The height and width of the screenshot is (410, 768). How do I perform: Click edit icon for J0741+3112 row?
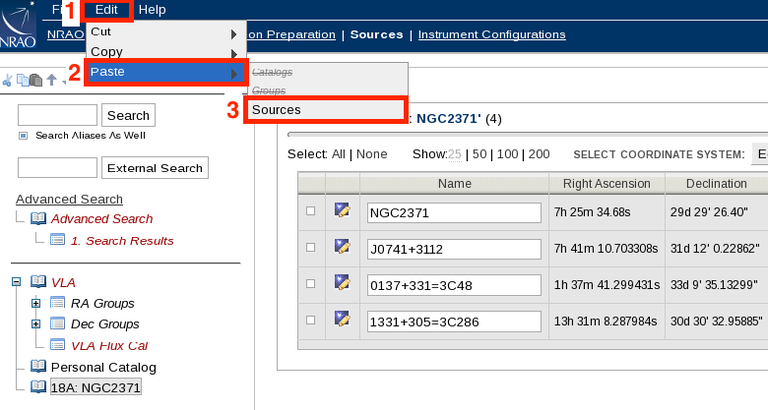point(342,246)
